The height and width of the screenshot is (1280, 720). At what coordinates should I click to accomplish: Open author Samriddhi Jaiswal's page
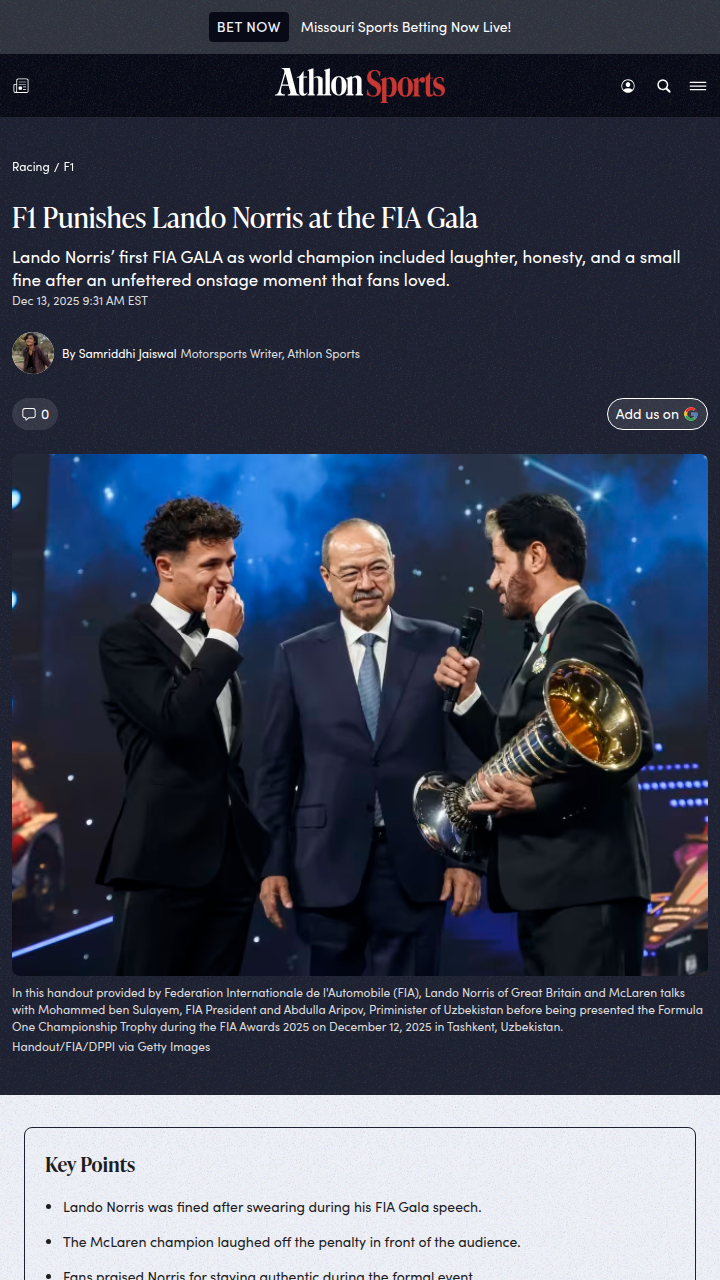coord(126,354)
